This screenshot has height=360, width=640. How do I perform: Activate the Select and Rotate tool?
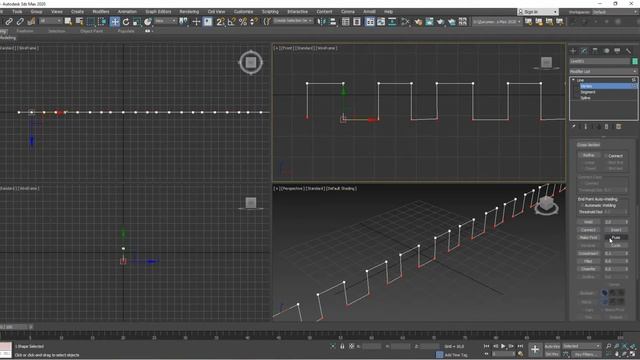click(x=126, y=22)
